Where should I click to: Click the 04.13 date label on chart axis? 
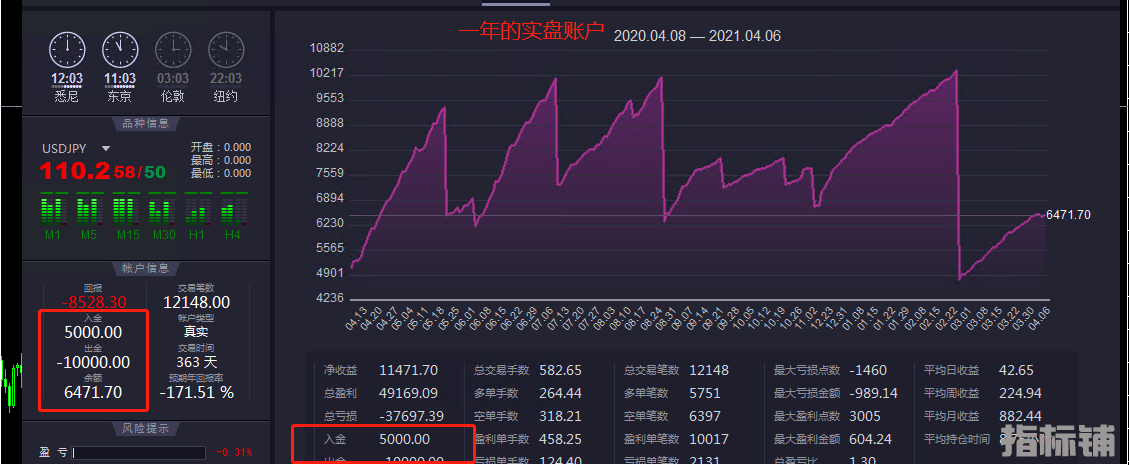[356, 320]
